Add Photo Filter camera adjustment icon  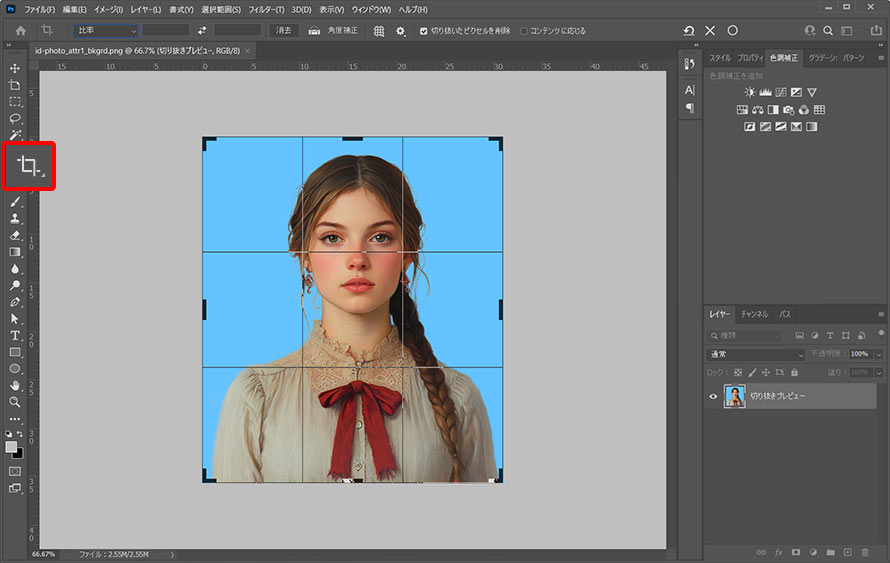[x=788, y=110]
